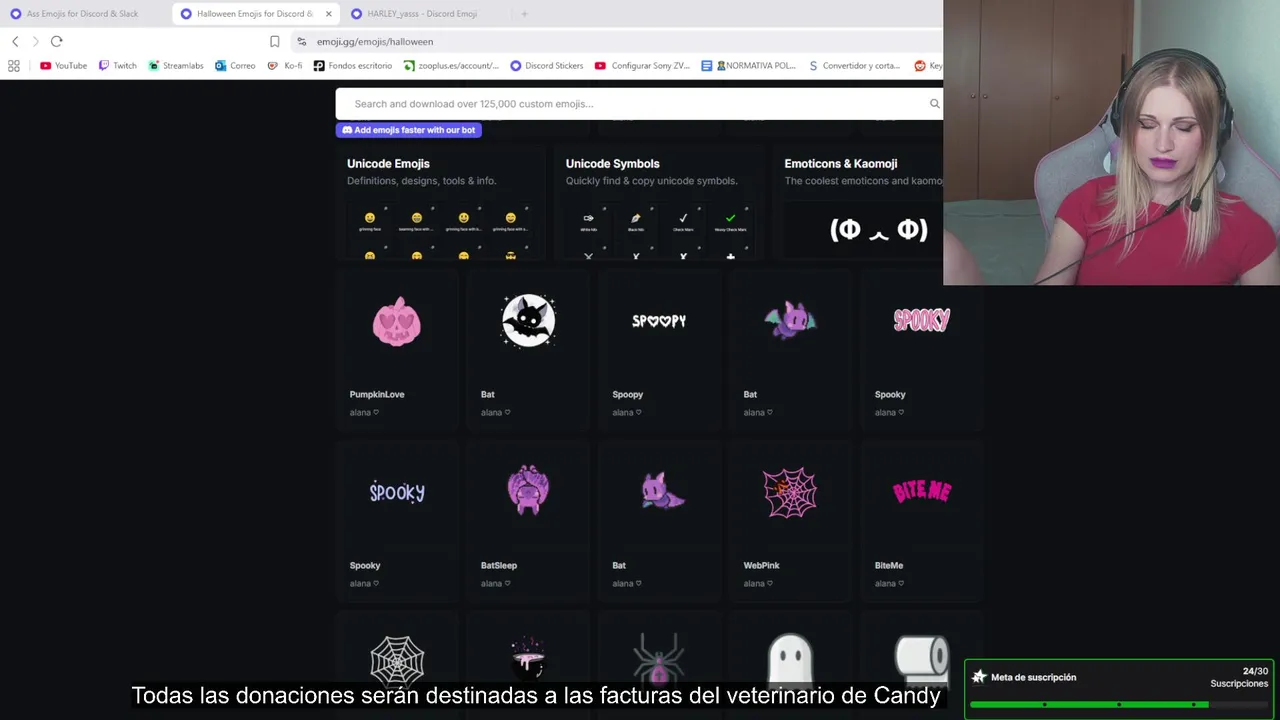
Task: Click the Meta de suscripción progress bar
Action: click(1118, 705)
